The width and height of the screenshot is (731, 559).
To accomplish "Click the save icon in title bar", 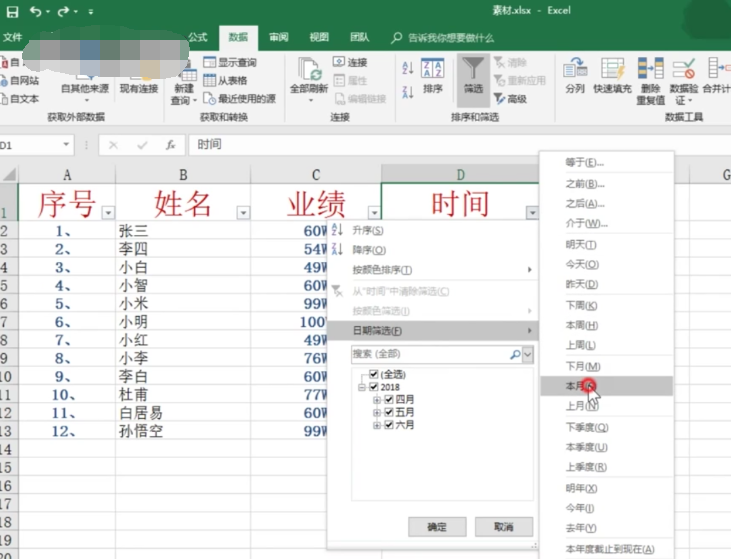I will 13,12.
